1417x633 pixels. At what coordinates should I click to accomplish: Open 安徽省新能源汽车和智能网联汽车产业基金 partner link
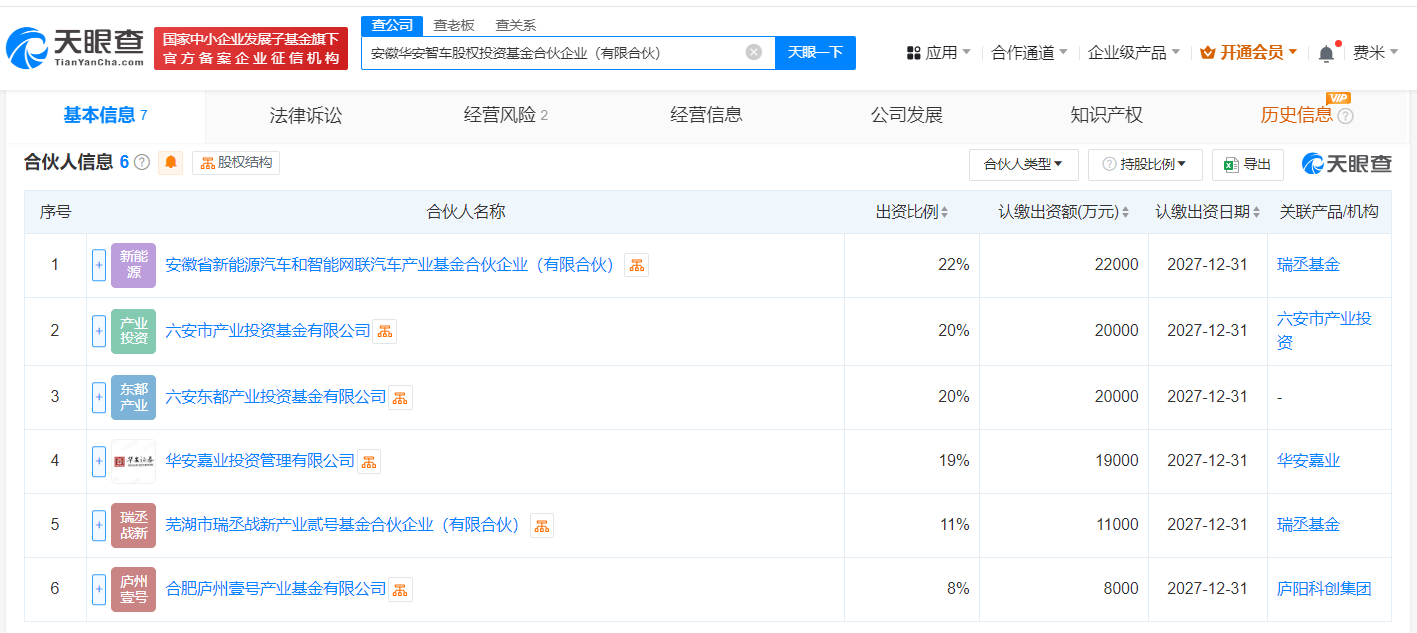390,265
